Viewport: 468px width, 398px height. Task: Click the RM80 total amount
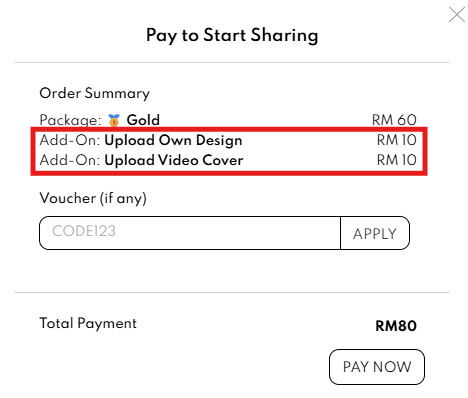tap(396, 326)
